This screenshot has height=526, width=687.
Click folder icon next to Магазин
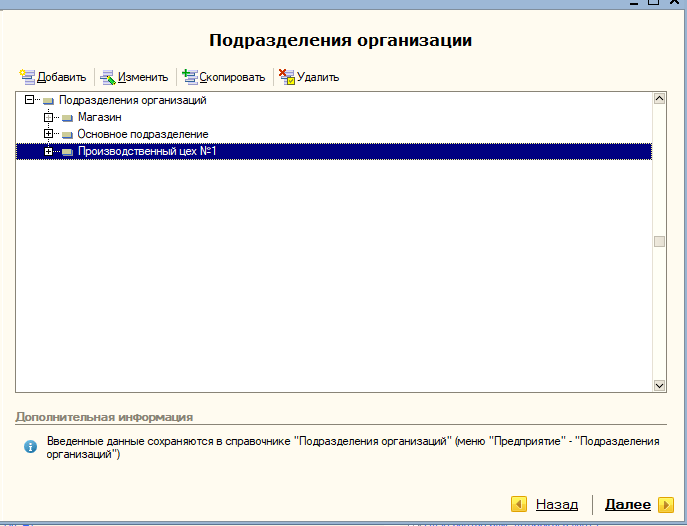67,118
